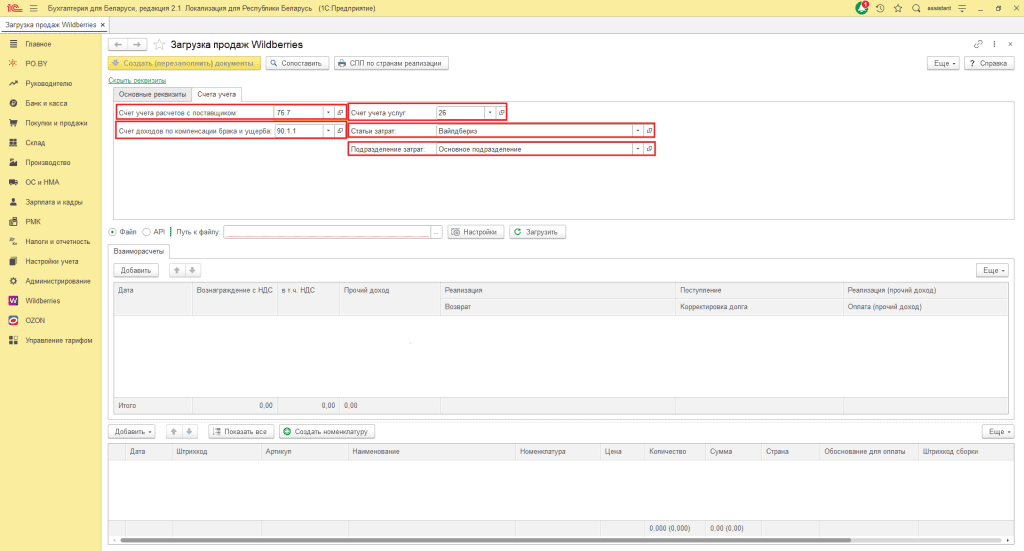Click the back navigation arrow
The width and height of the screenshot is (1024, 551).
(x=118, y=45)
